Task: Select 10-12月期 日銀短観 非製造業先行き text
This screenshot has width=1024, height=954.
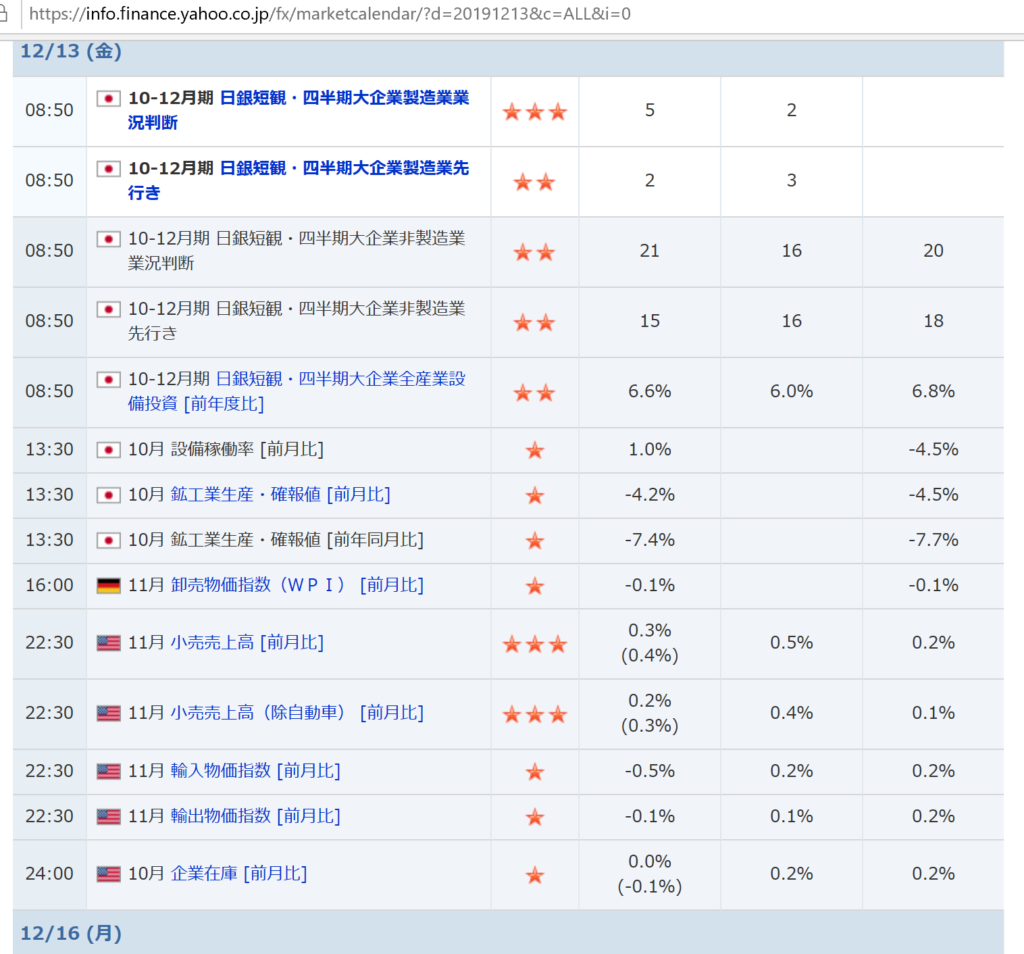Action: pos(296,321)
